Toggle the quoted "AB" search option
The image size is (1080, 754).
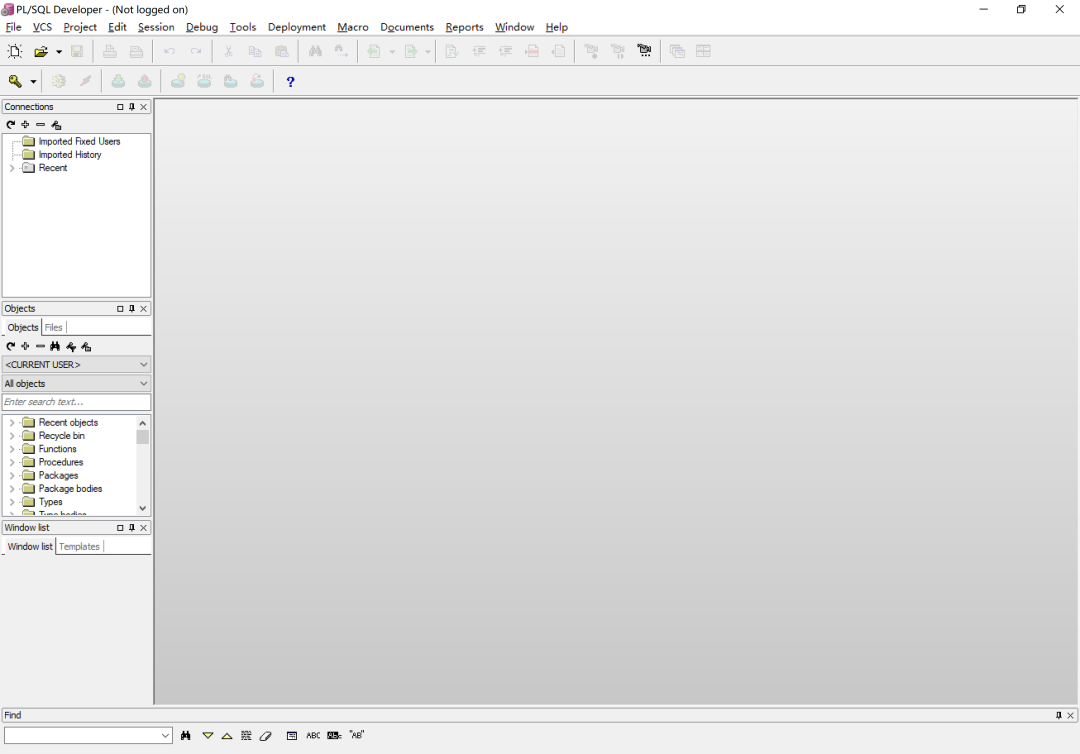coord(356,735)
